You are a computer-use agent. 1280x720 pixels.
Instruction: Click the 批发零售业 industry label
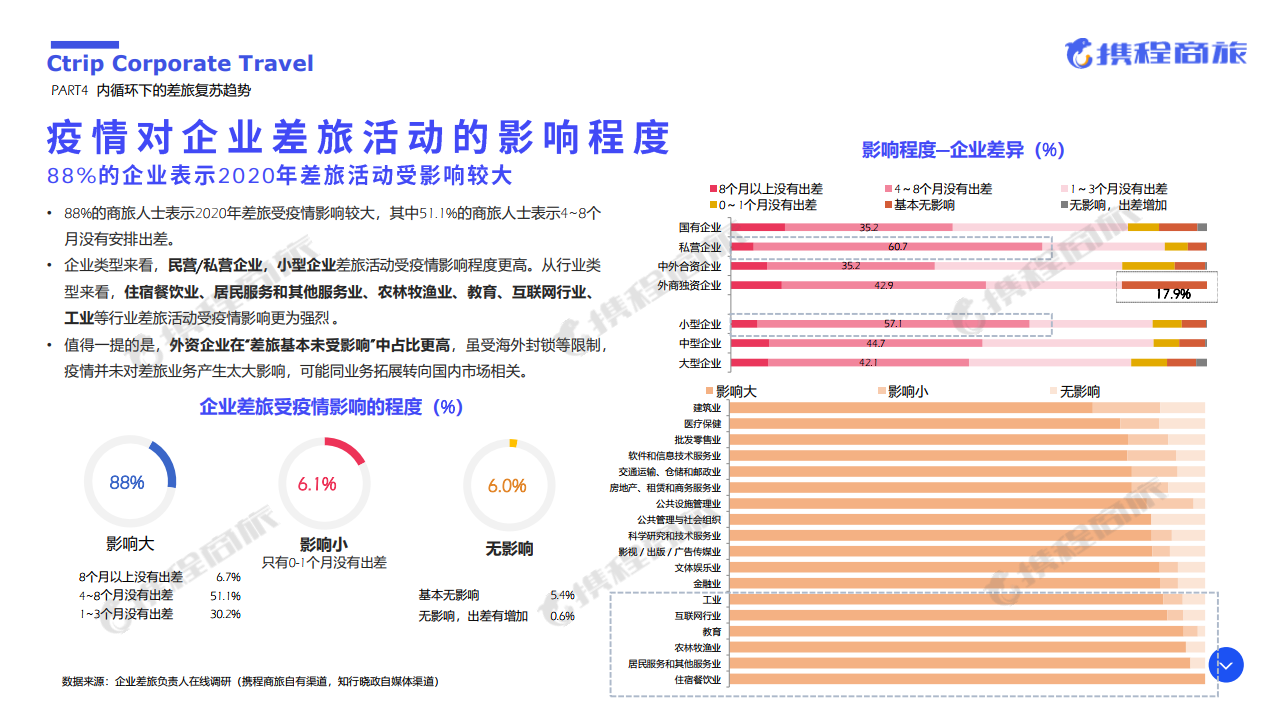697,440
